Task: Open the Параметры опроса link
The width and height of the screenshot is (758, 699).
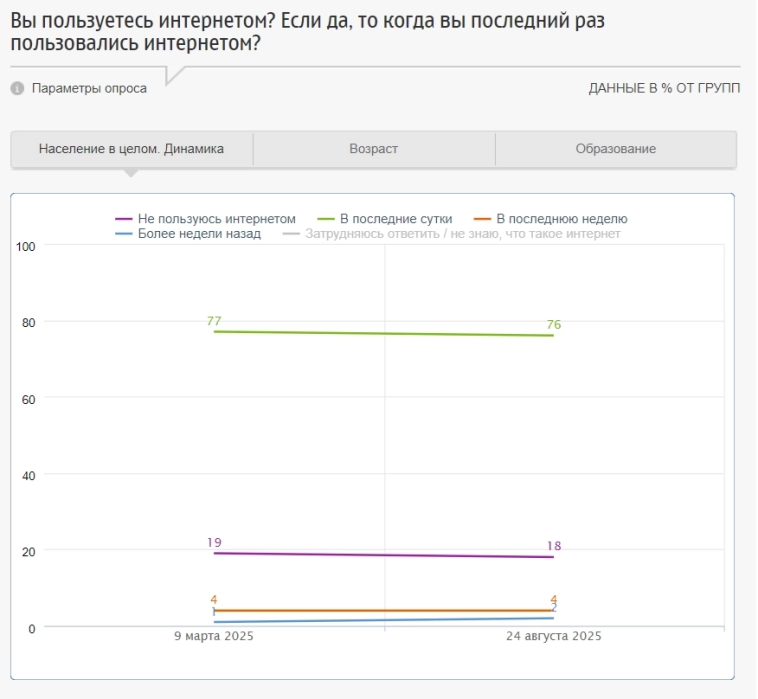Action: (89, 88)
